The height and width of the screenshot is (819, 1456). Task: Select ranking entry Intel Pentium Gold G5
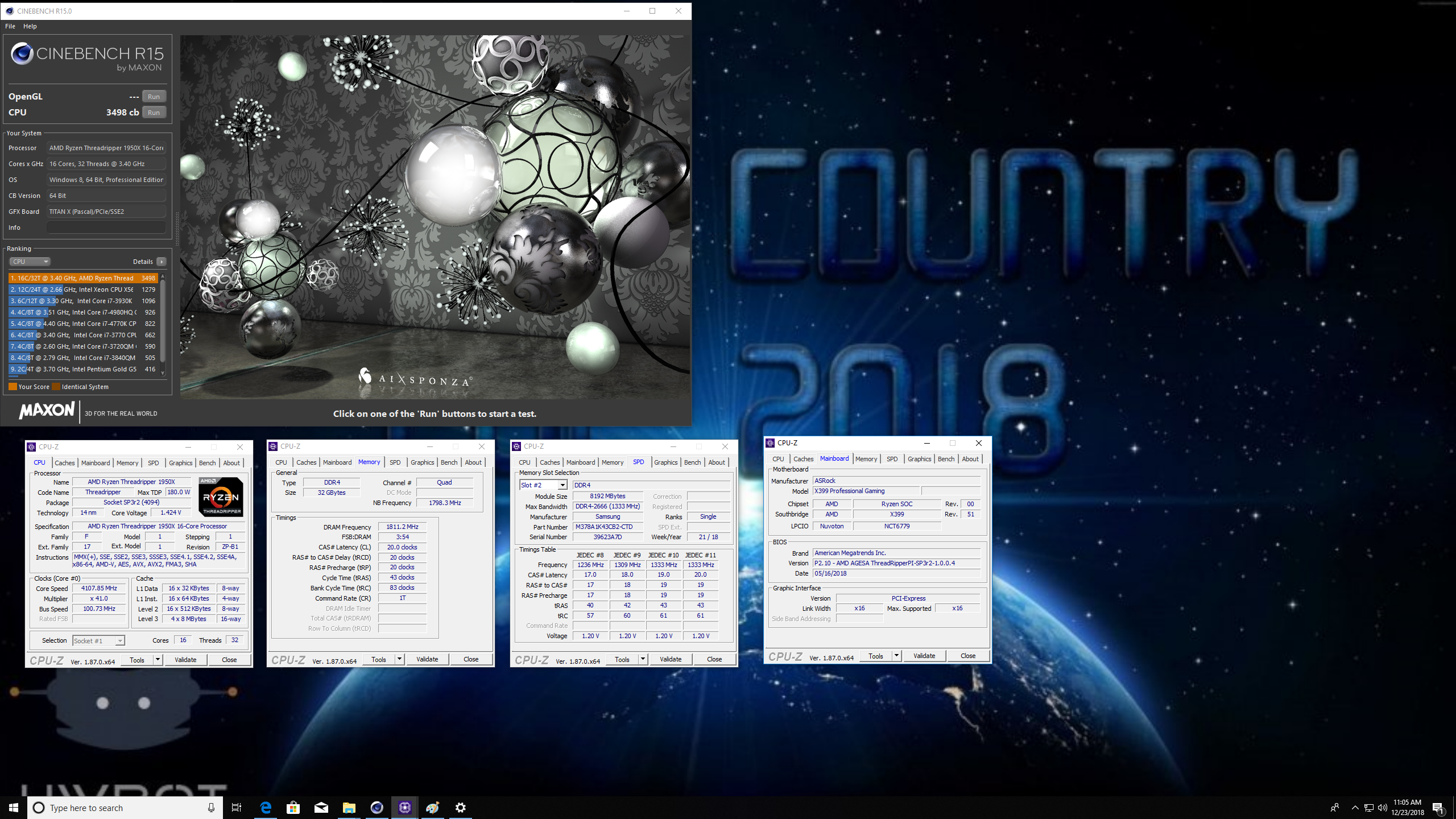tap(82, 369)
